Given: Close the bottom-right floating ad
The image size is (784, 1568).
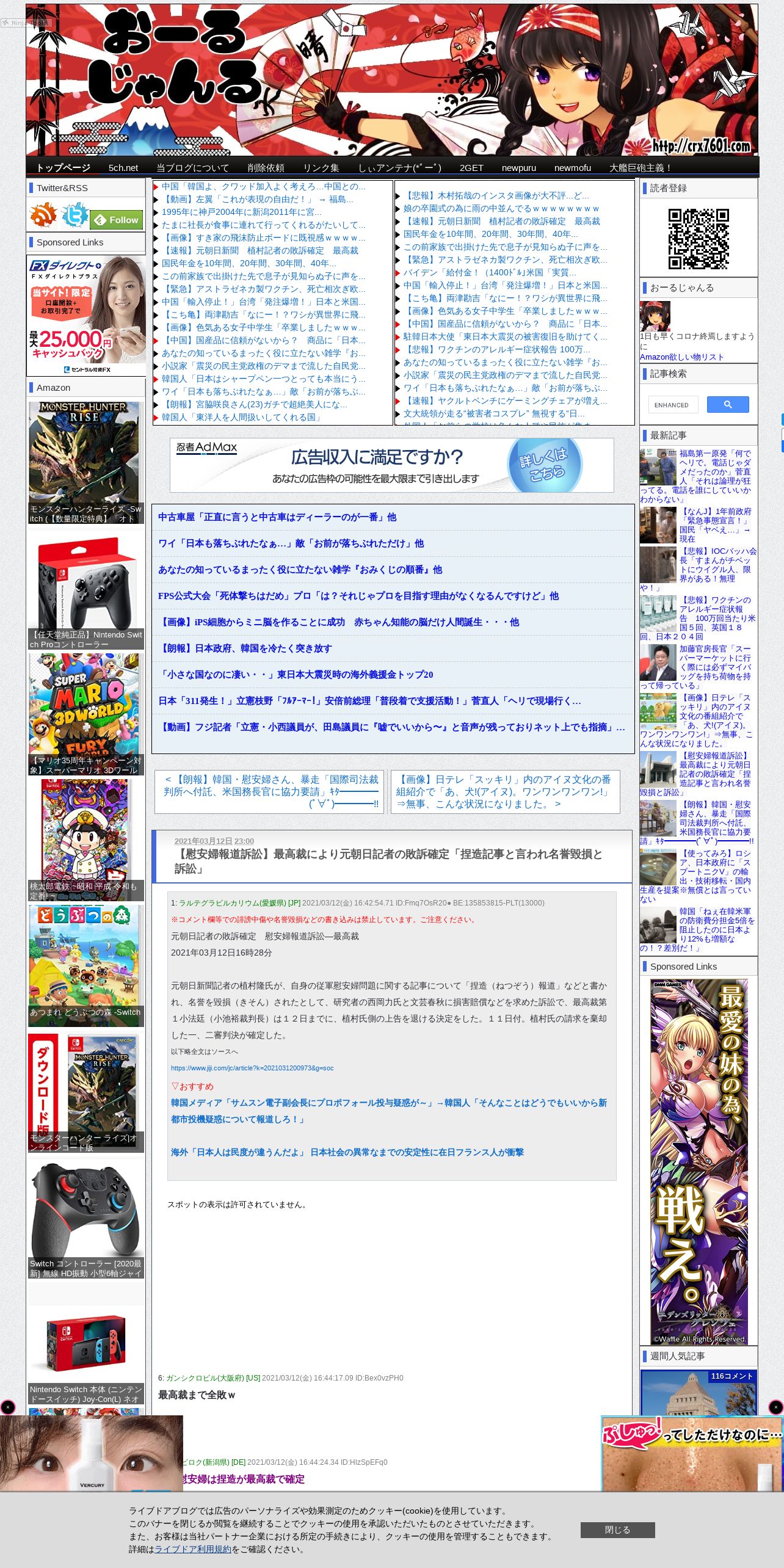Looking at the screenshot, I should tap(775, 1407).
